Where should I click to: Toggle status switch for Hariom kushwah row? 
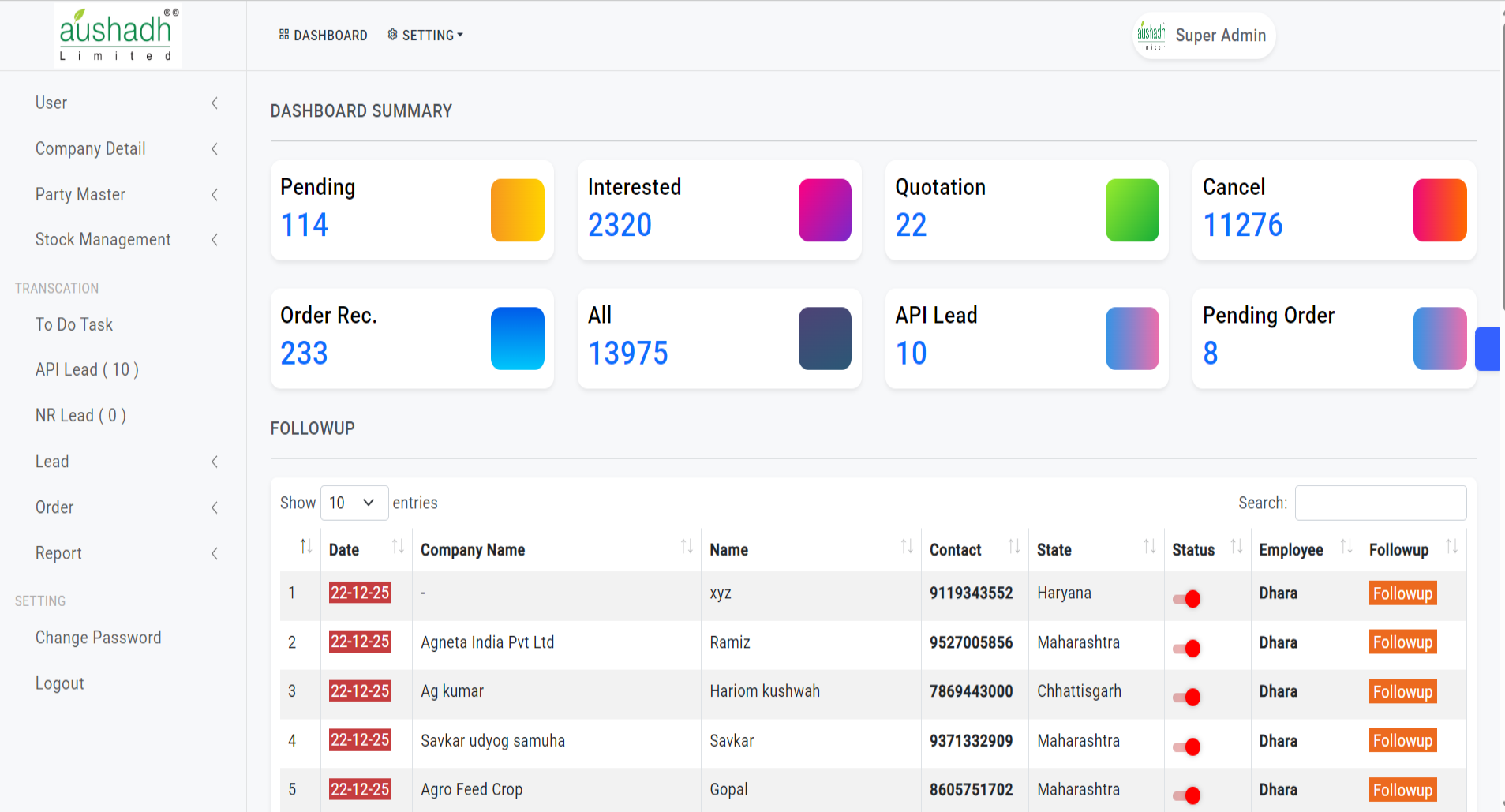[x=1186, y=698]
